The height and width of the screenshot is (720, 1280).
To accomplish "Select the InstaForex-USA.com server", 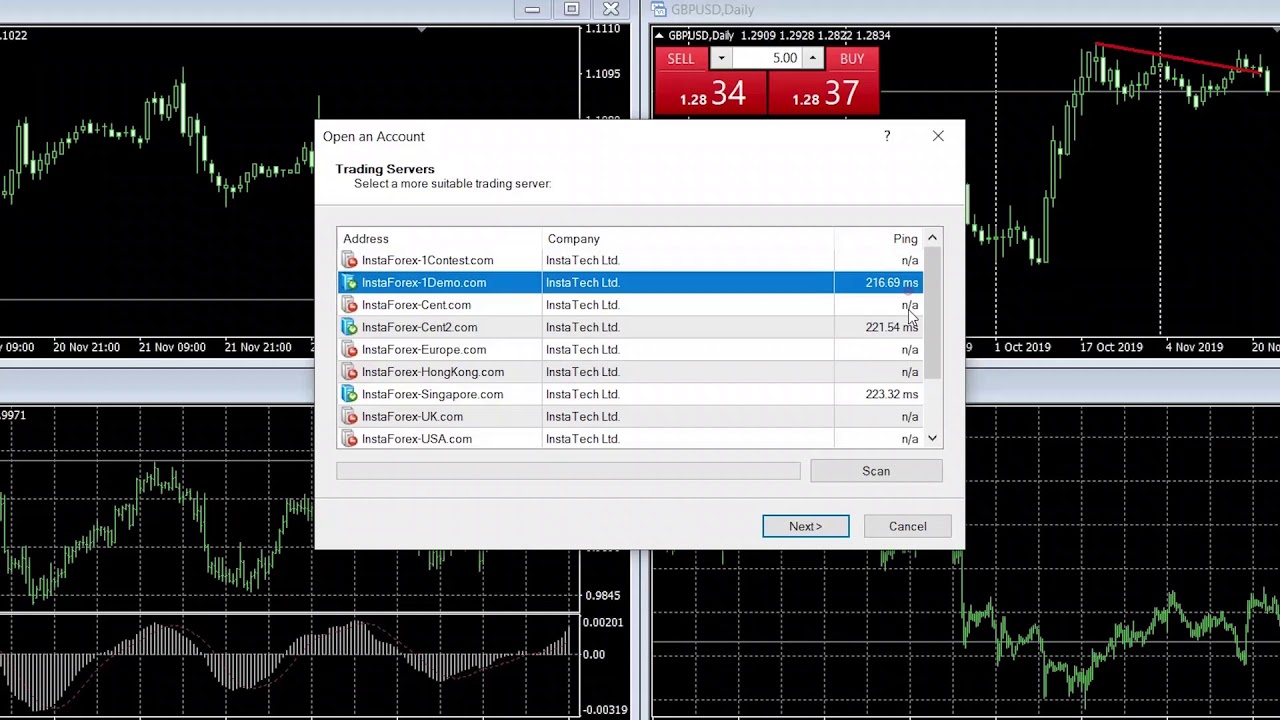I will (630, 439).
